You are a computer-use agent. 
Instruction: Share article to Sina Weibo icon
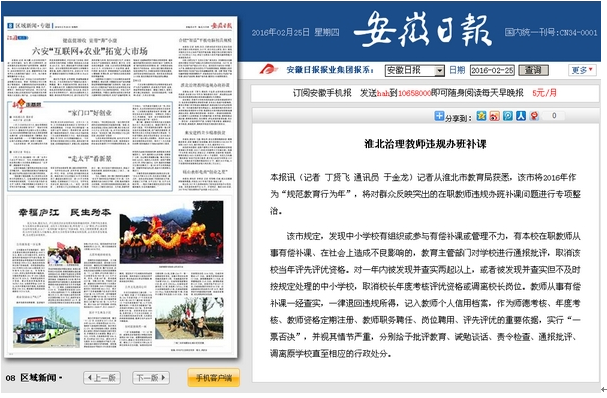click(x=494, y=116)
